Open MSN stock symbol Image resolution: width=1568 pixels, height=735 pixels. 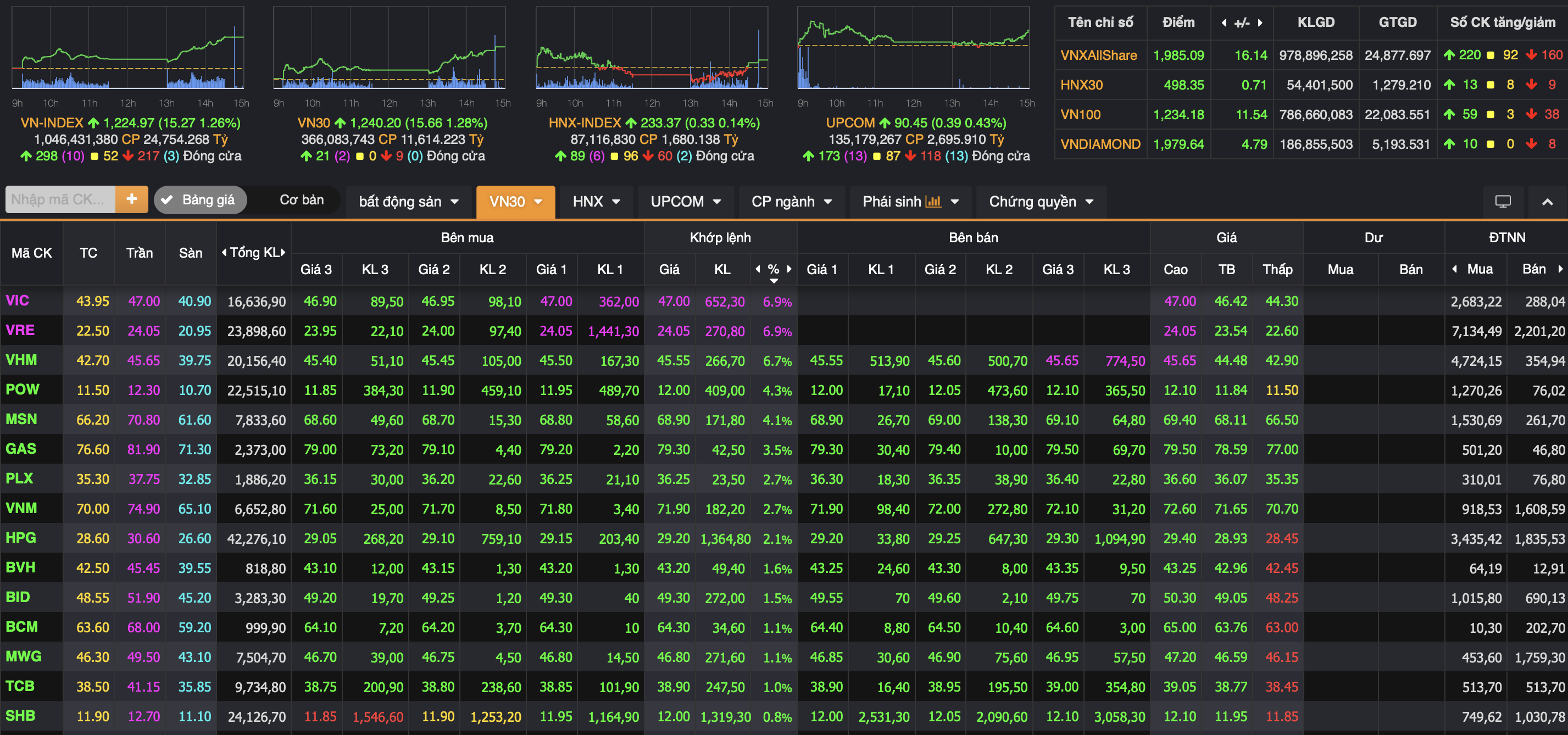pos(21,419)
